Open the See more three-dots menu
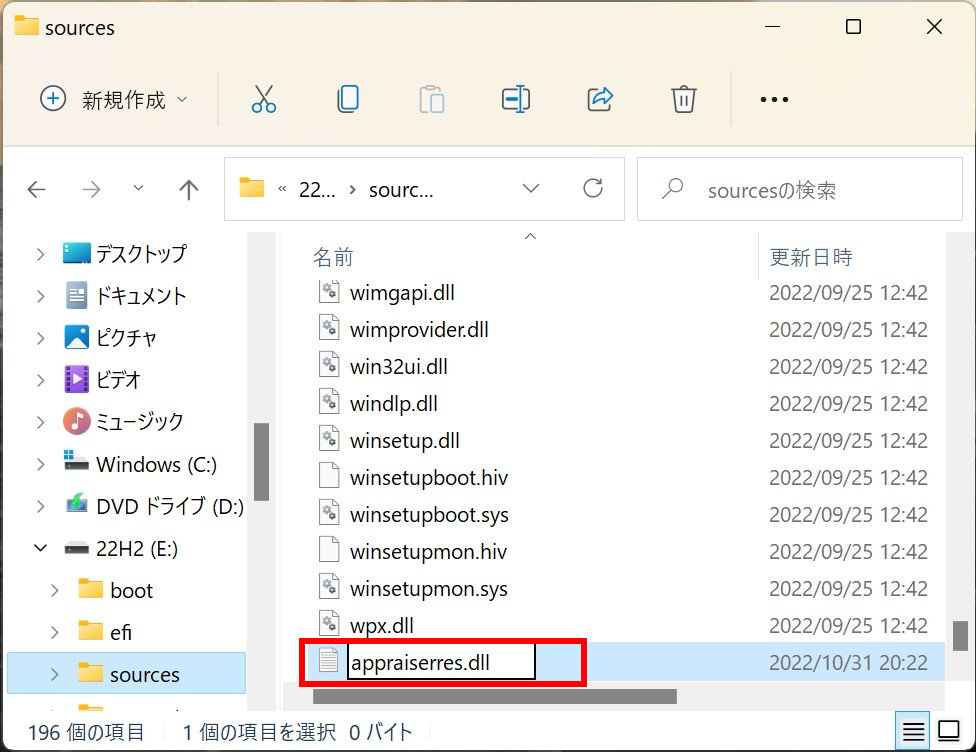Screen dimensions: 976x752 tap(774, 99)
